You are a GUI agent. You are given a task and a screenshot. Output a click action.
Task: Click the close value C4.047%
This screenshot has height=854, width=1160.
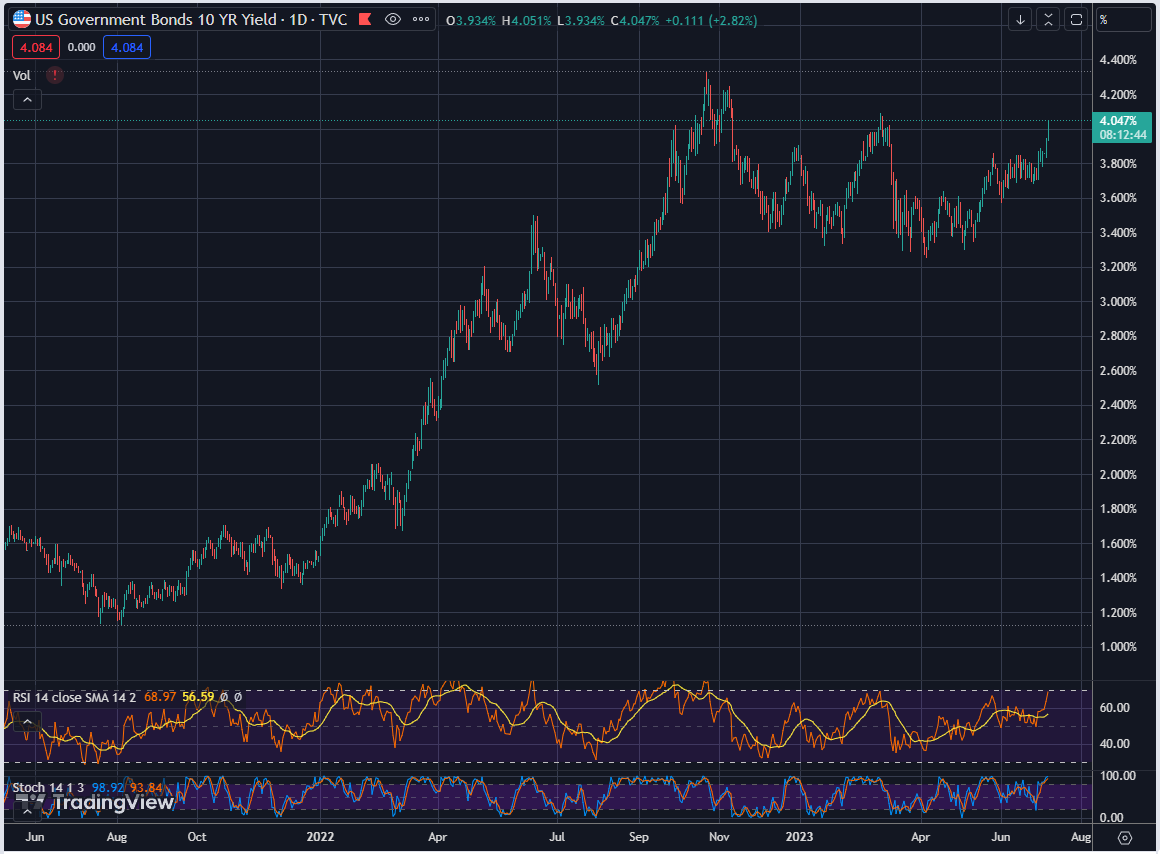point(635,21)
